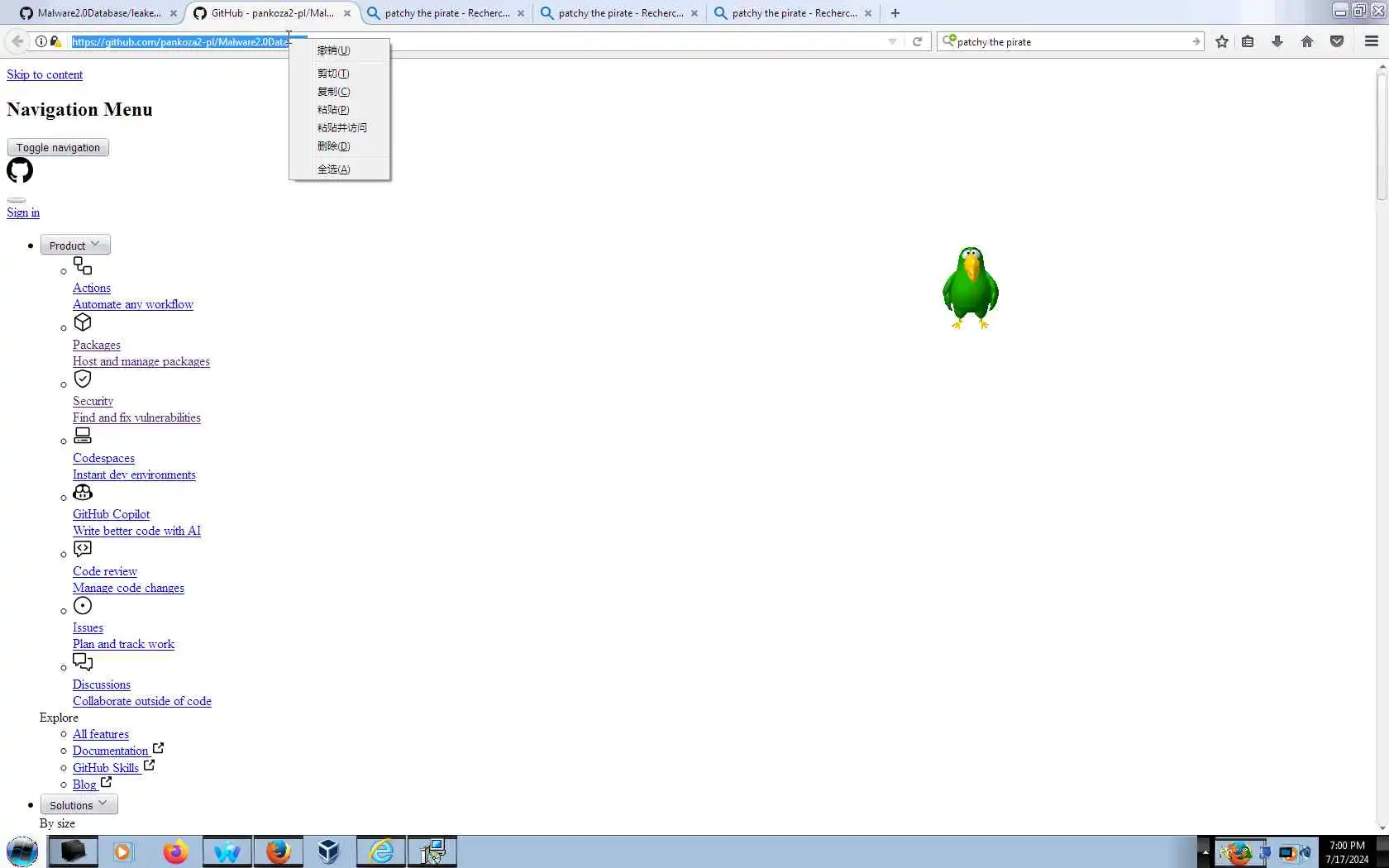Switch to first patchy the pirate tab
1389x868 pixels.
click(x=446, y=13)
